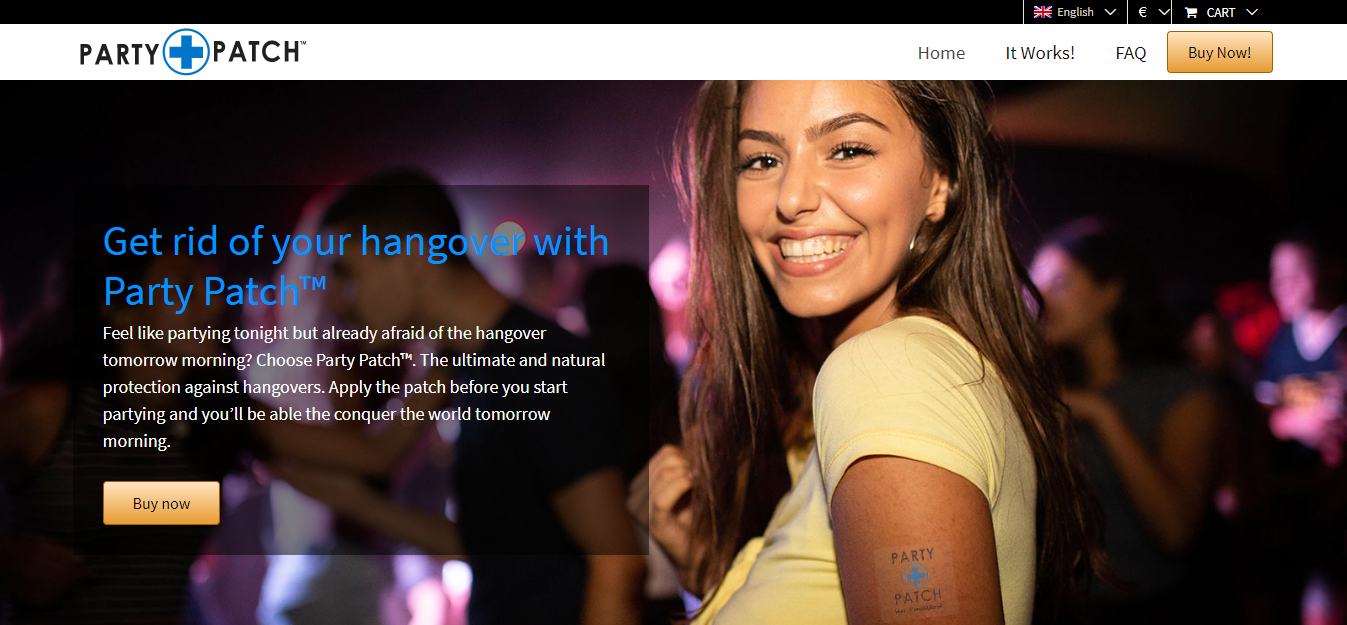Click the Buy Now! header button
The height and width of the screenshot is (625, 1347).
click(1220, 52)
